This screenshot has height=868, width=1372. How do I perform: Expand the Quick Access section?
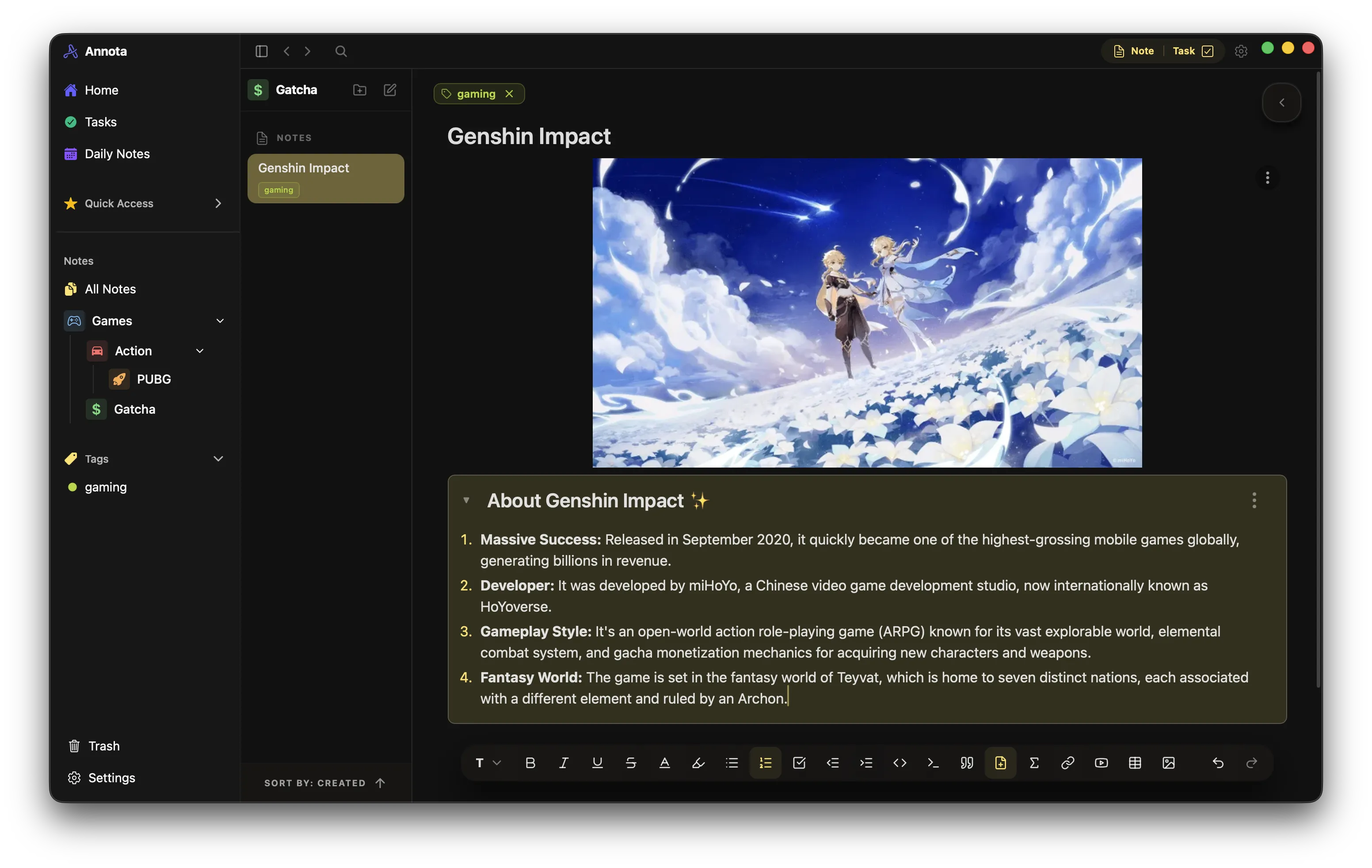(217, 203)
